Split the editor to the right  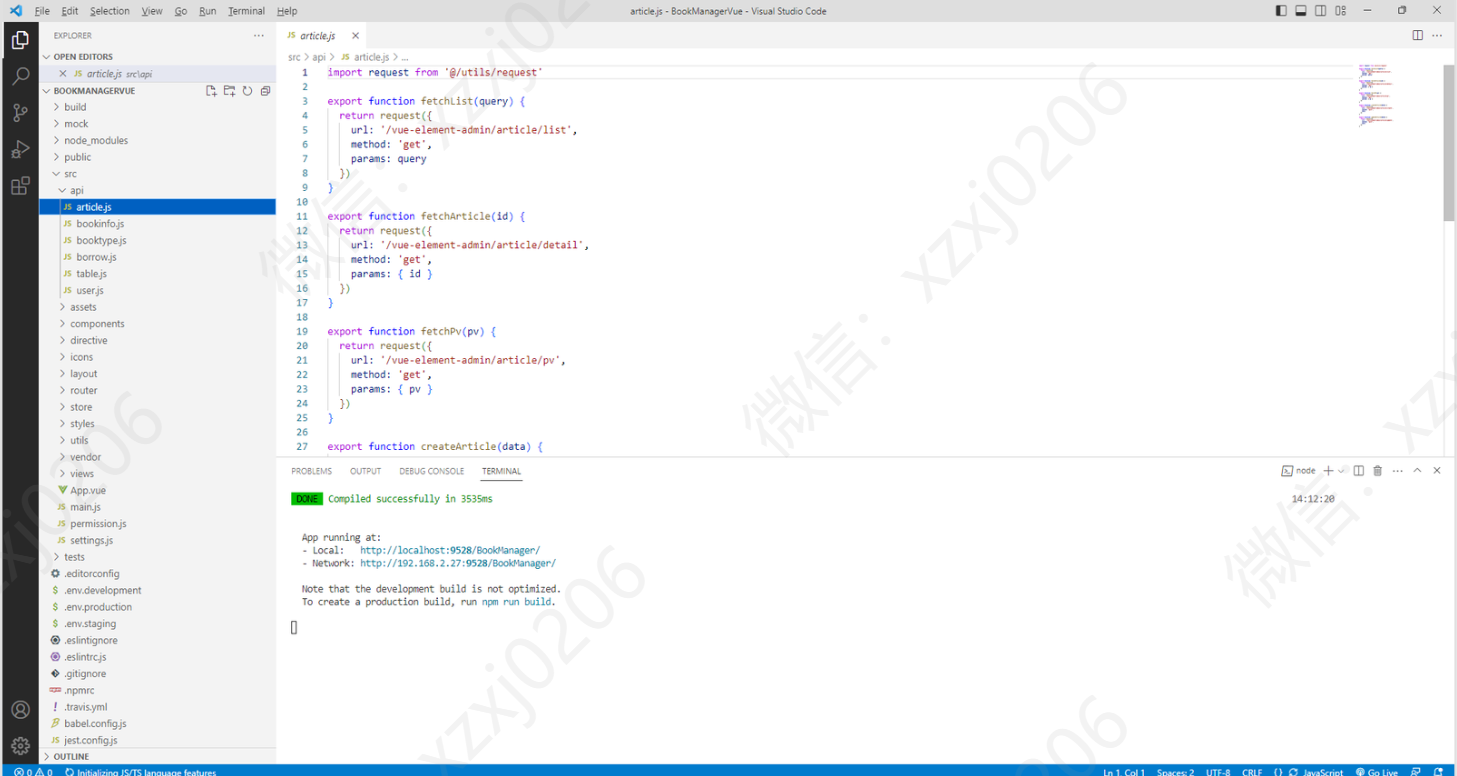pyautogui.click(x=1417, y=35)
